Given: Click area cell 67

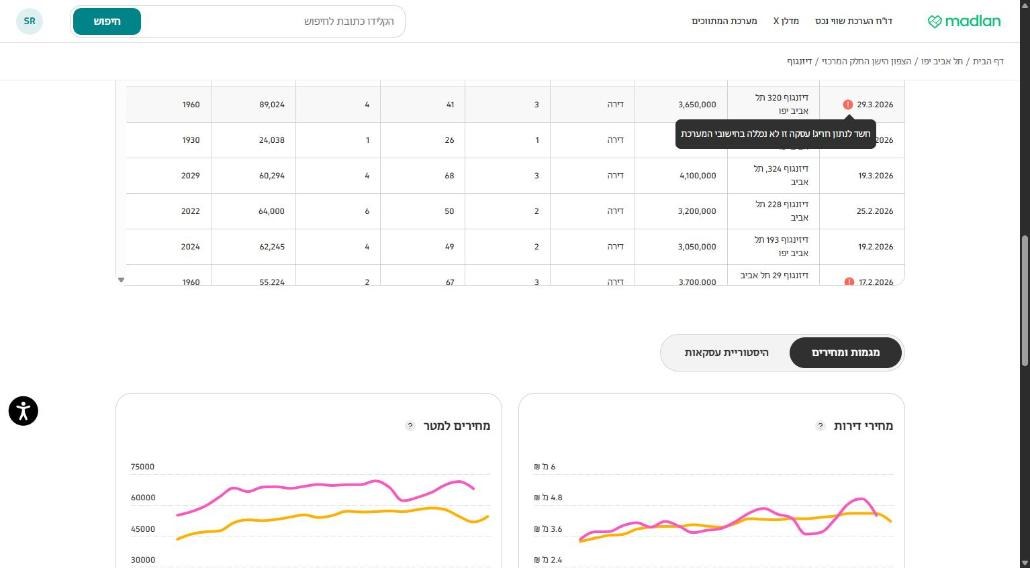Looking at the screenshot, I should pyautogui.click(x=449, y=282).
